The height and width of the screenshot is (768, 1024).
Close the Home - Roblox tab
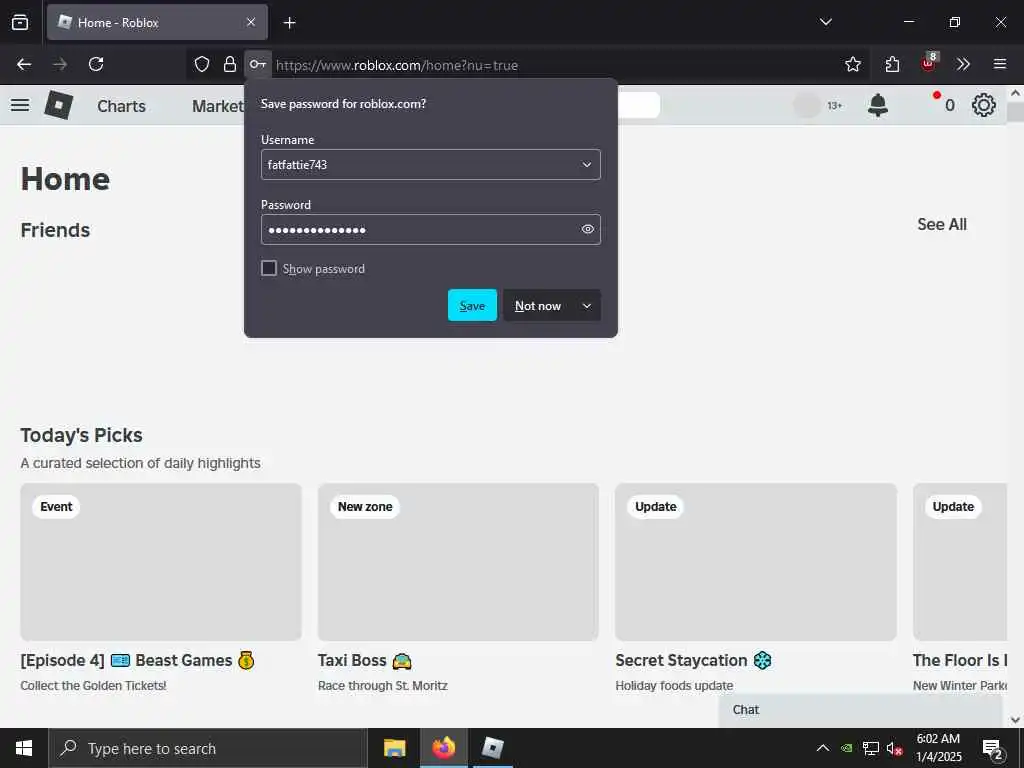[250, 22]
